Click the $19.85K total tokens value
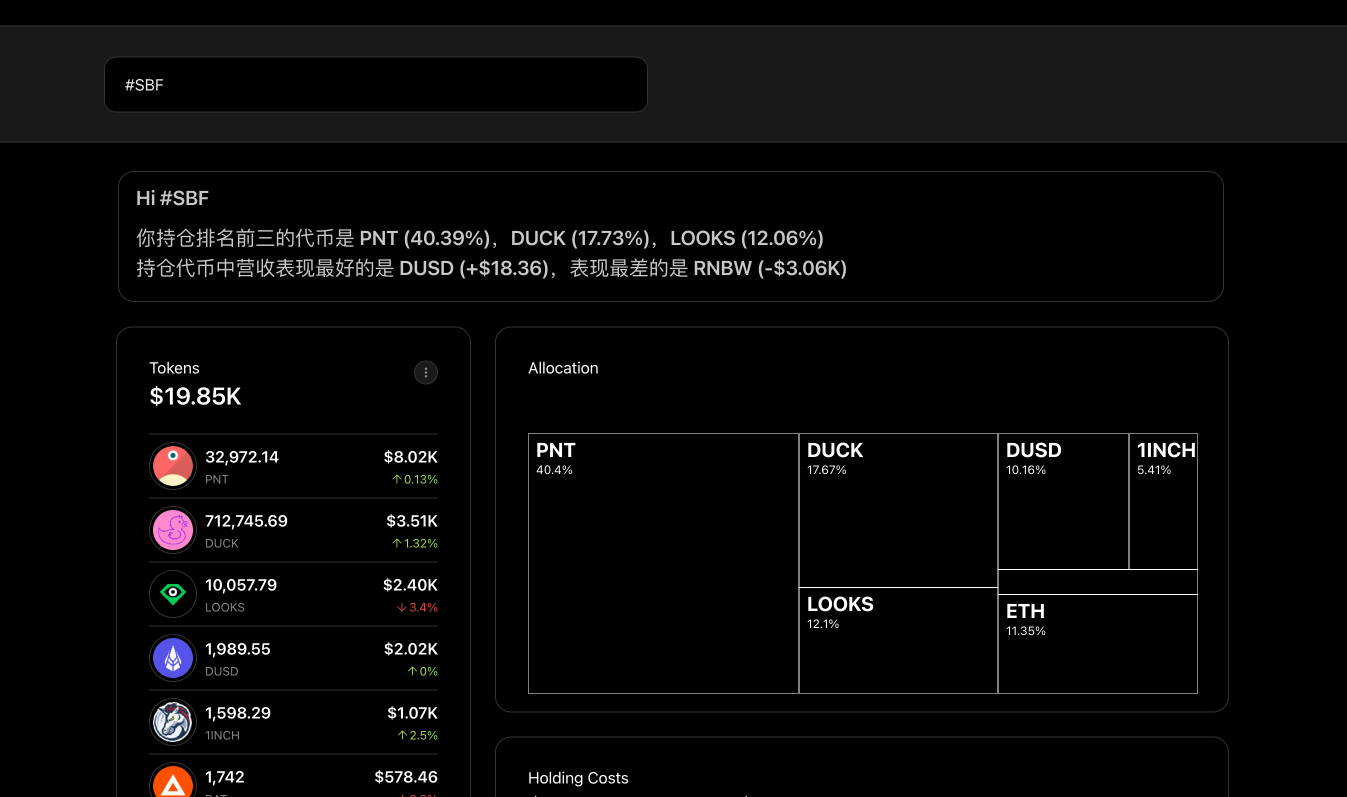Viewport: 1347px width, 797px height. coord(195,397)
